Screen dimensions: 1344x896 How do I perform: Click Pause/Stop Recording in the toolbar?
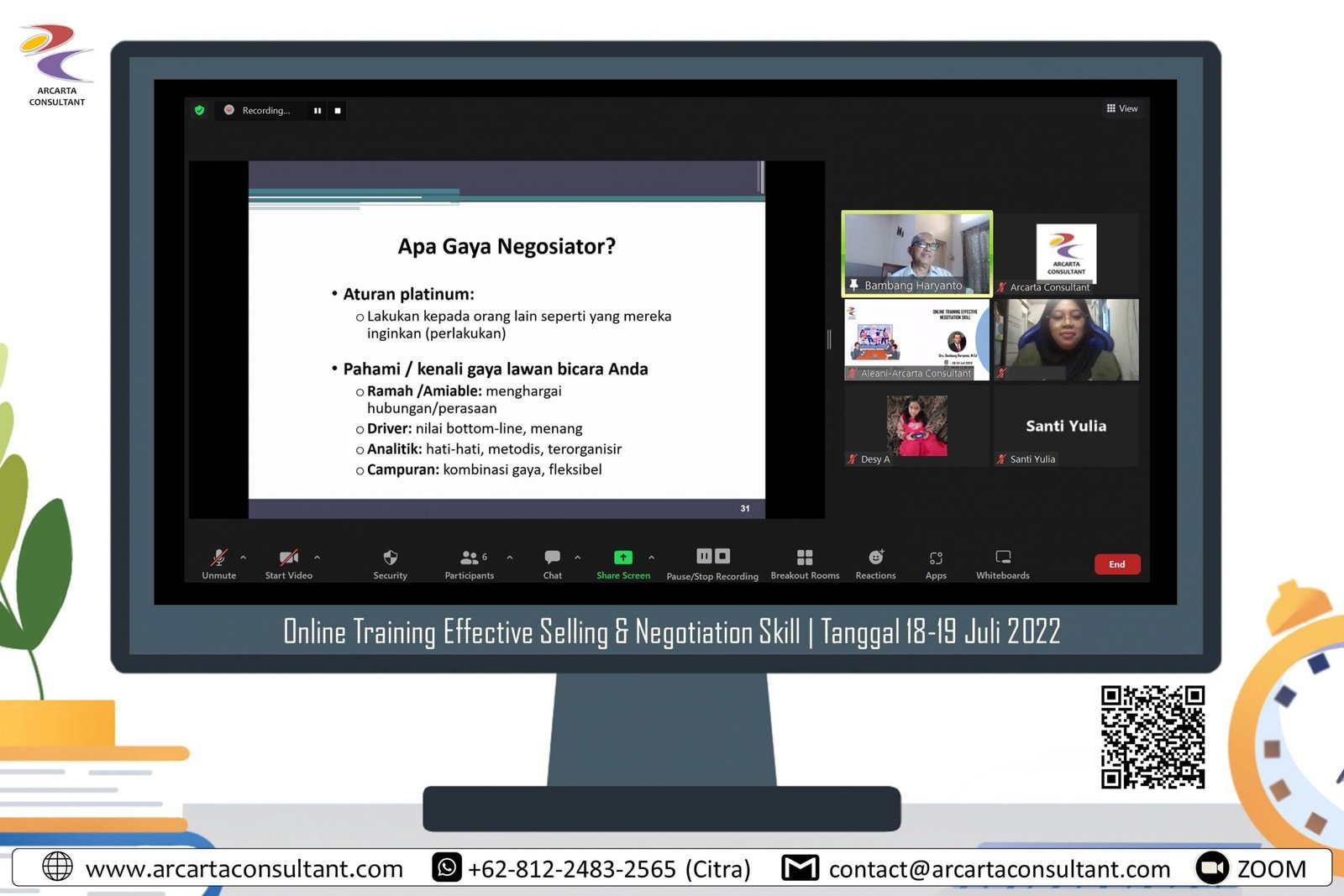(x=712, y=563)
